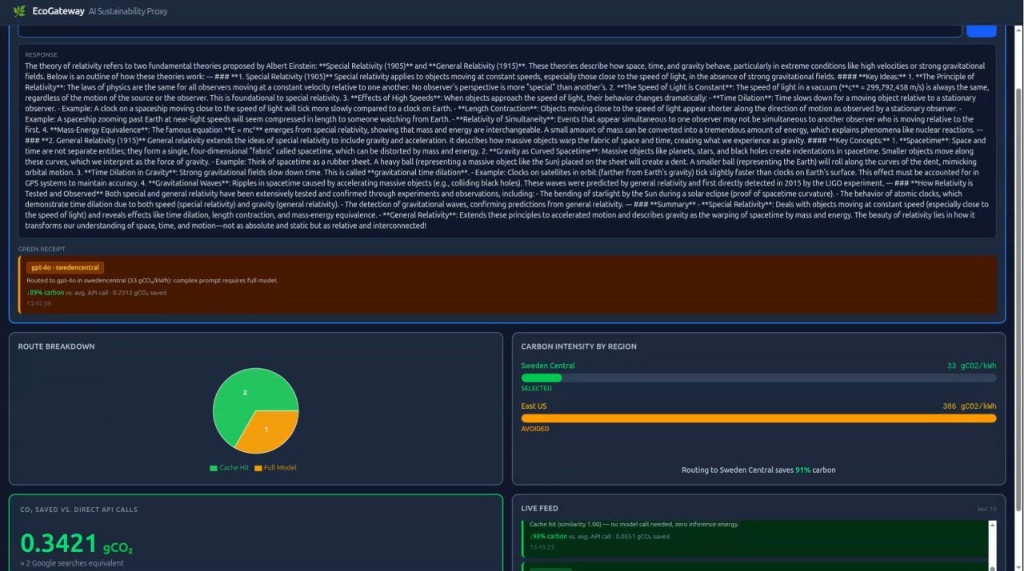The image size is (1024, 571).
Task: Click the 13:42:08 receipt timestamp
Action: pyautogui.click(x=39, y=303)
